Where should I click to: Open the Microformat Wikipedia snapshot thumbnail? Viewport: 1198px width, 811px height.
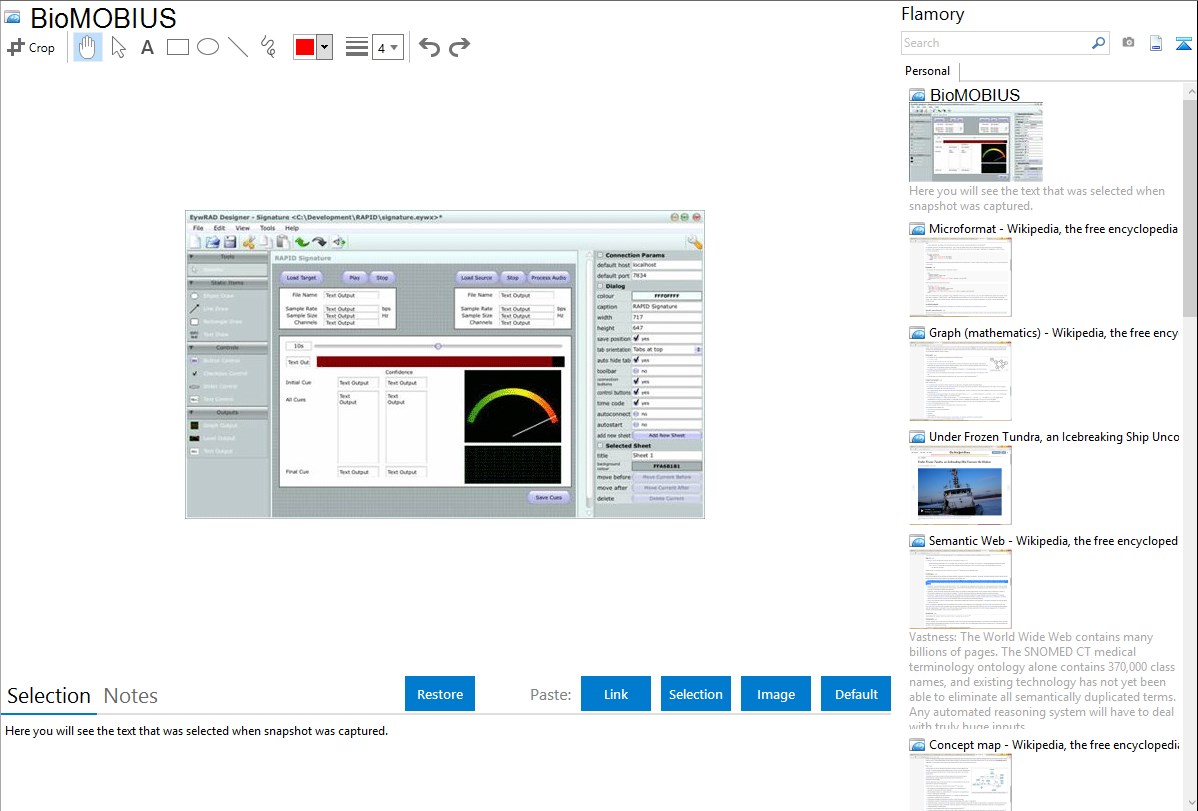tap(960, 277)
